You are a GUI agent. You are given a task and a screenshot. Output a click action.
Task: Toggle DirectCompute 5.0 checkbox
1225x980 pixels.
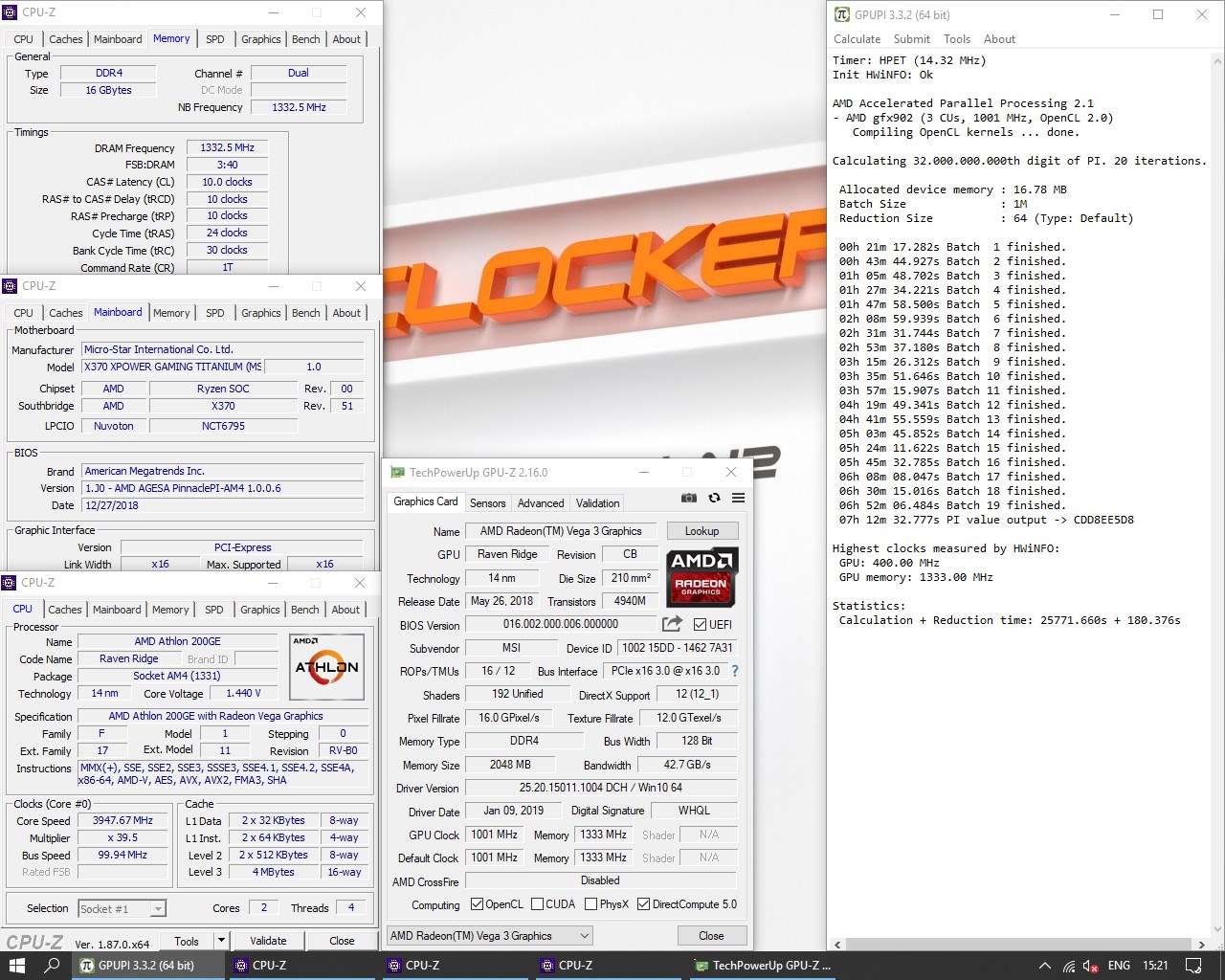(x=643, y=904)
